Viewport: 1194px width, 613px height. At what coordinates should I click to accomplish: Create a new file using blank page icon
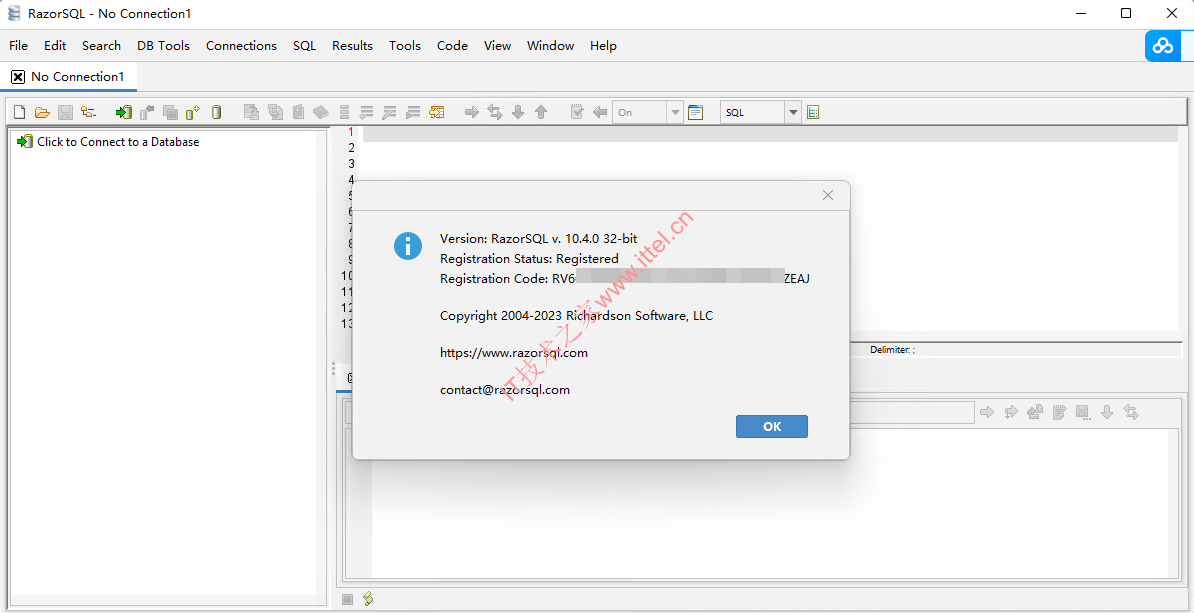click(20, 113)
